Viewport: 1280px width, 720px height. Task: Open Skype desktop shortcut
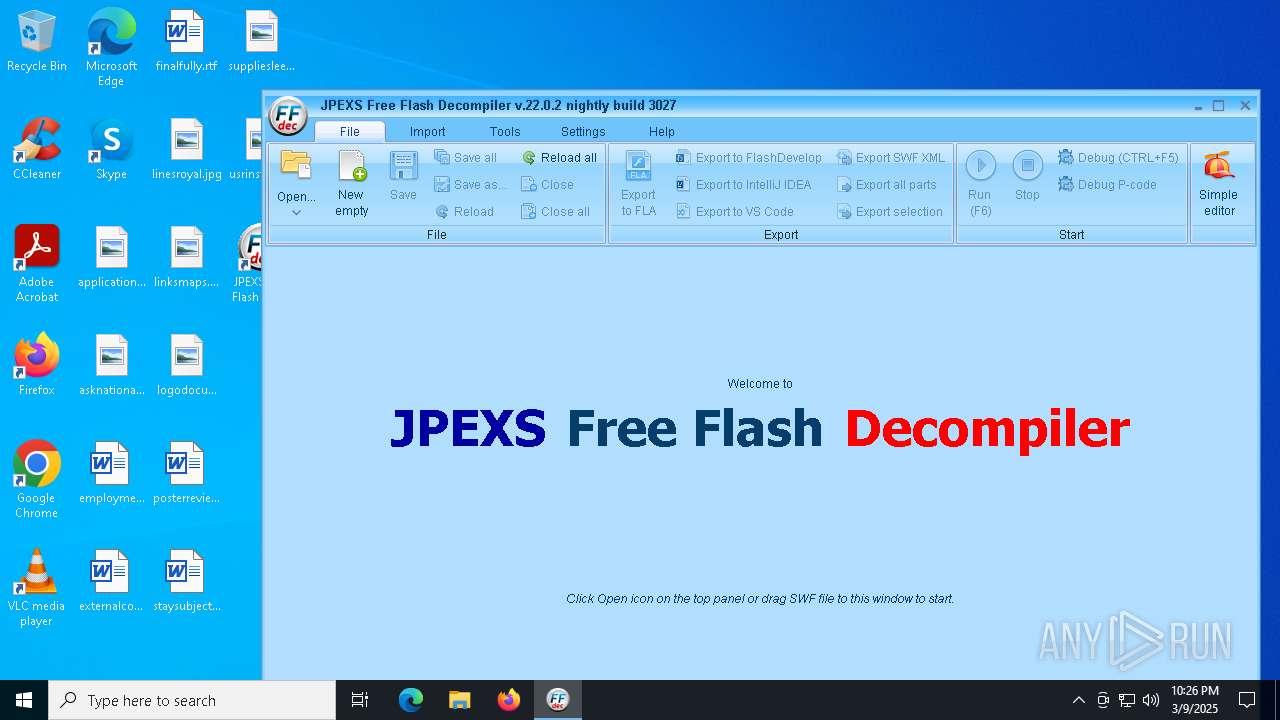coord(111,149)
